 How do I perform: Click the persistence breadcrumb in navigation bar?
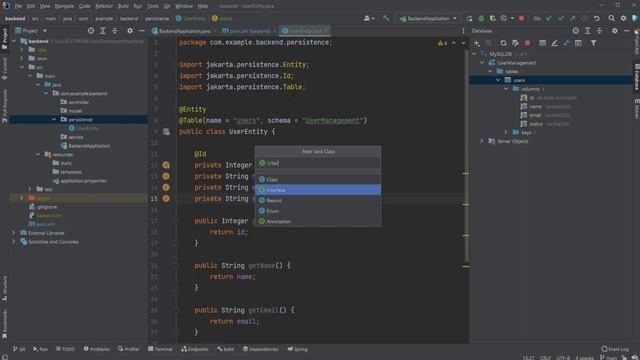[157, 18]
